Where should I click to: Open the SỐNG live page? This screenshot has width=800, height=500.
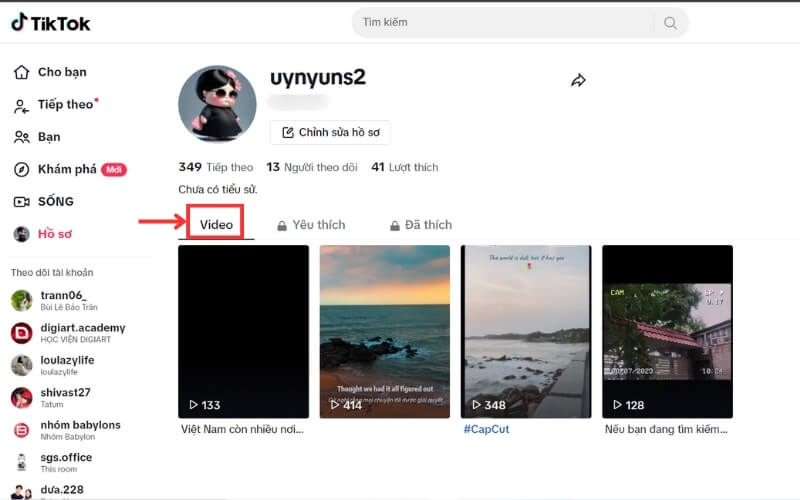point(43,202)
